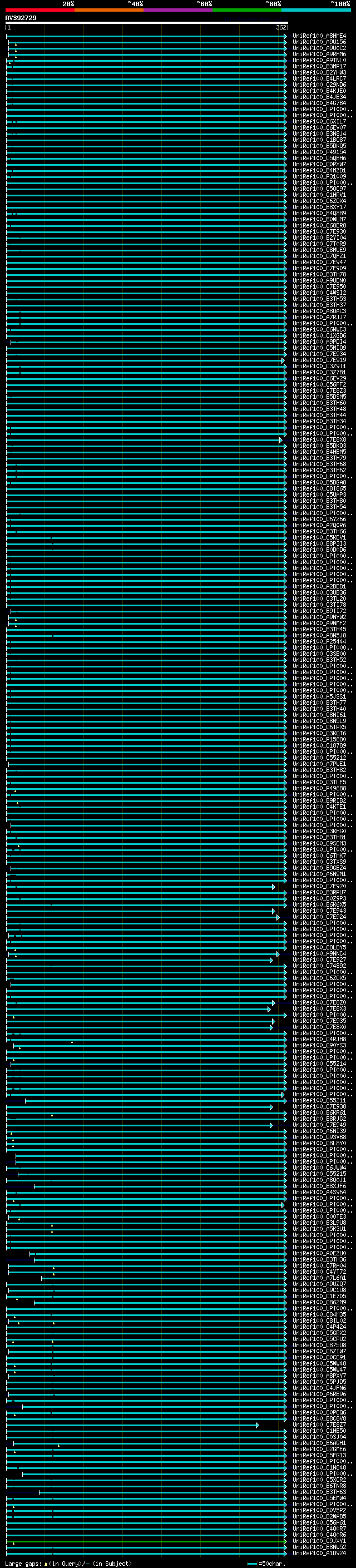Select the UniRef100_A8PXY7 label
This screenshot has width=356, height=1568.
point(319,1376)
